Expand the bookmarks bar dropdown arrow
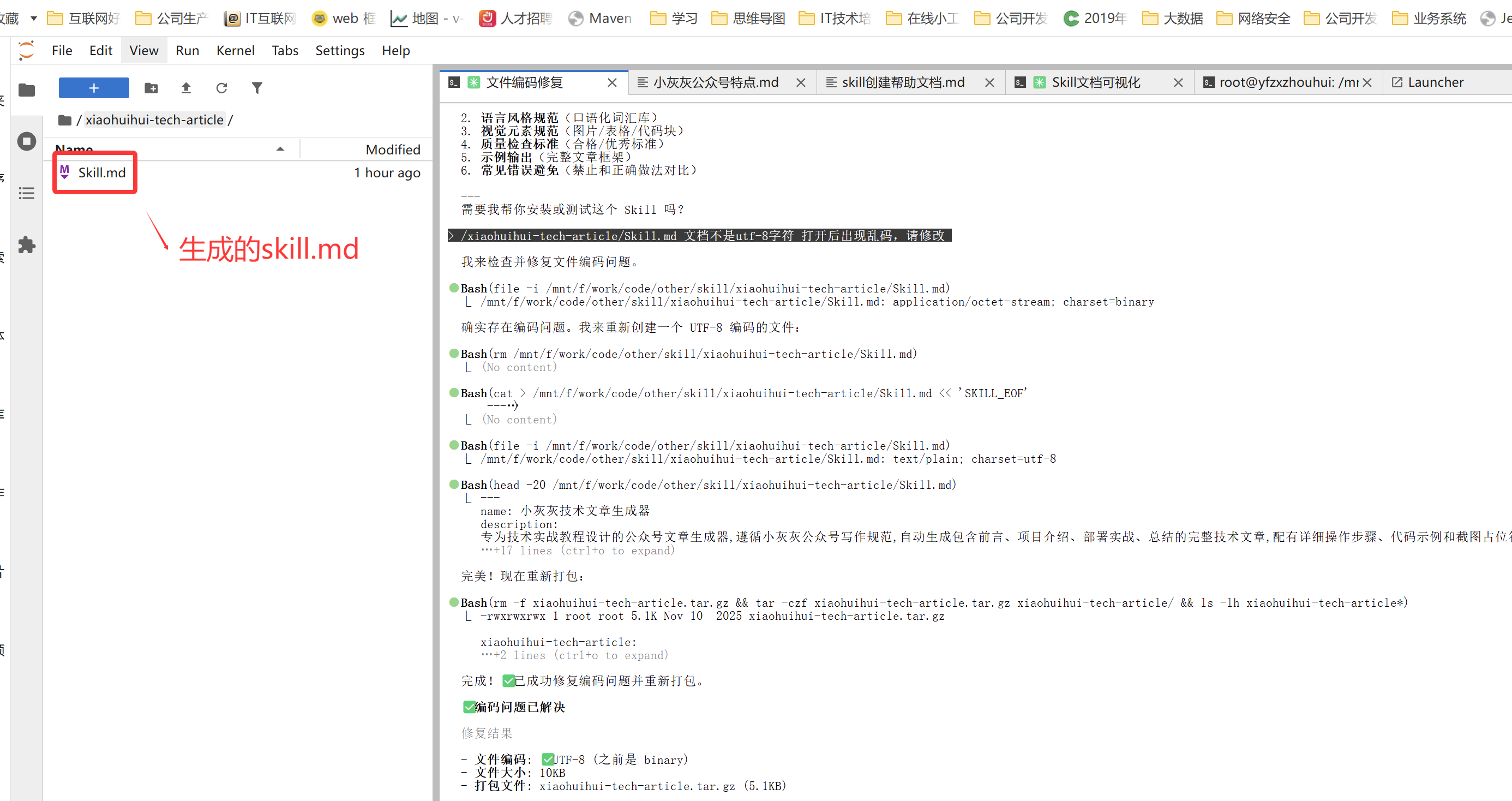This screenshot has height=801, width=1512. 33,18
